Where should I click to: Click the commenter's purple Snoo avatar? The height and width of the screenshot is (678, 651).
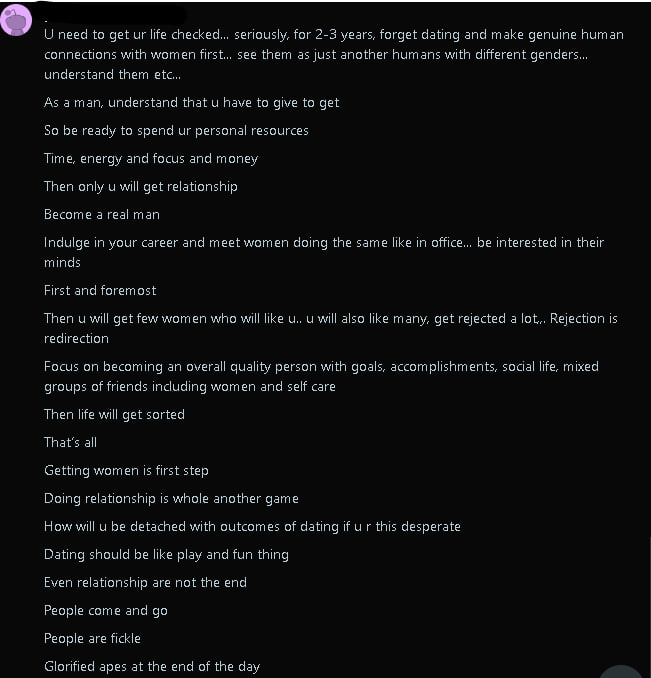16,18
